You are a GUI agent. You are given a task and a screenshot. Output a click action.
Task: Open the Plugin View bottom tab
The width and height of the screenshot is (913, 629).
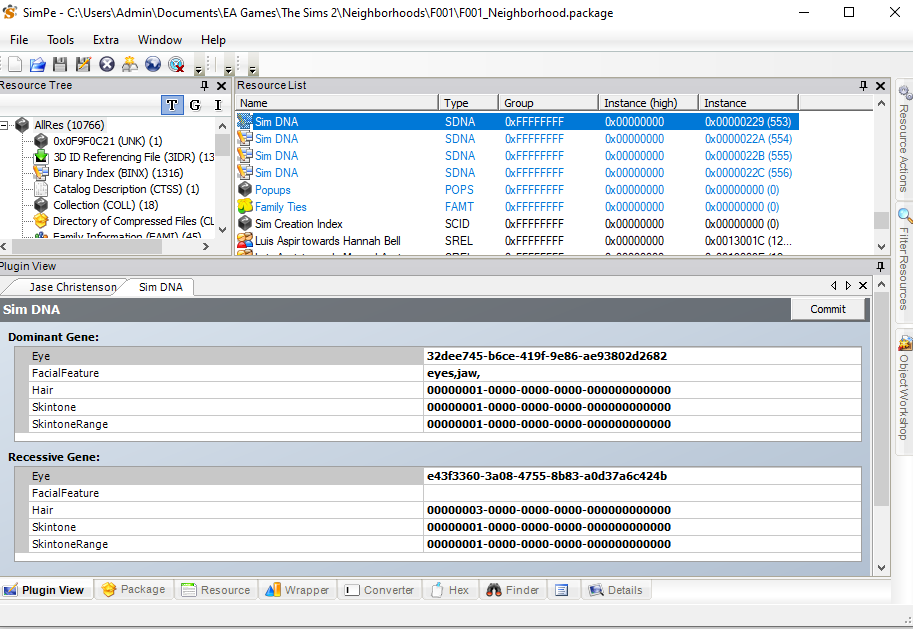tap(45, 590)
